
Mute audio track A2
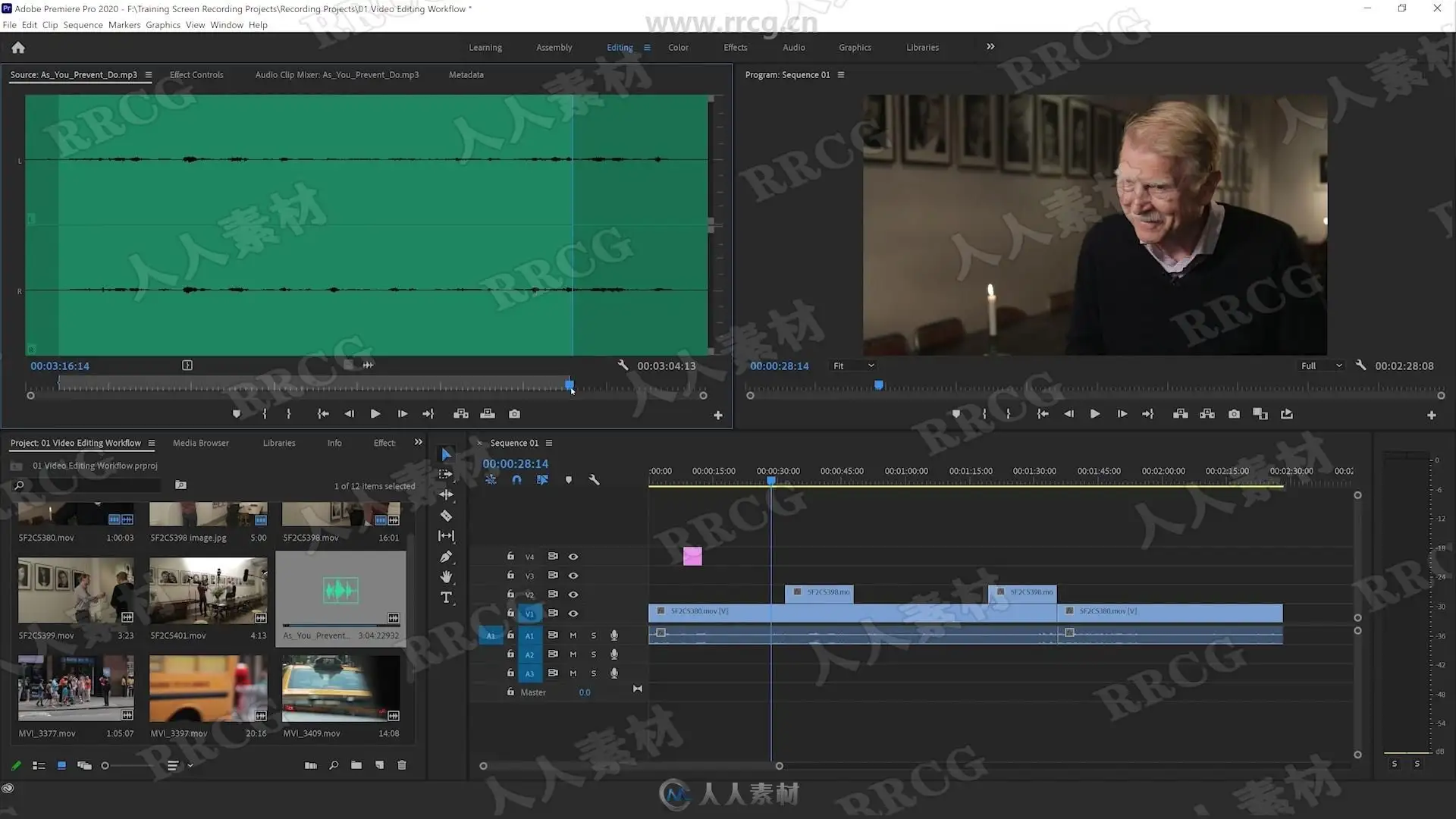pos(573,654)
